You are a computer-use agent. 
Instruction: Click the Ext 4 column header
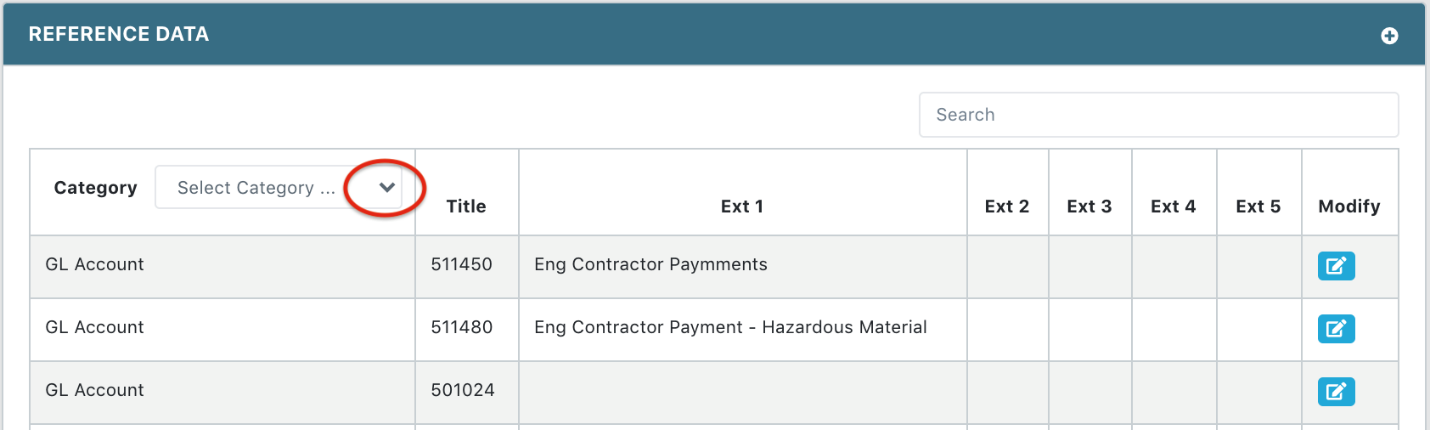coord(1173,207)
